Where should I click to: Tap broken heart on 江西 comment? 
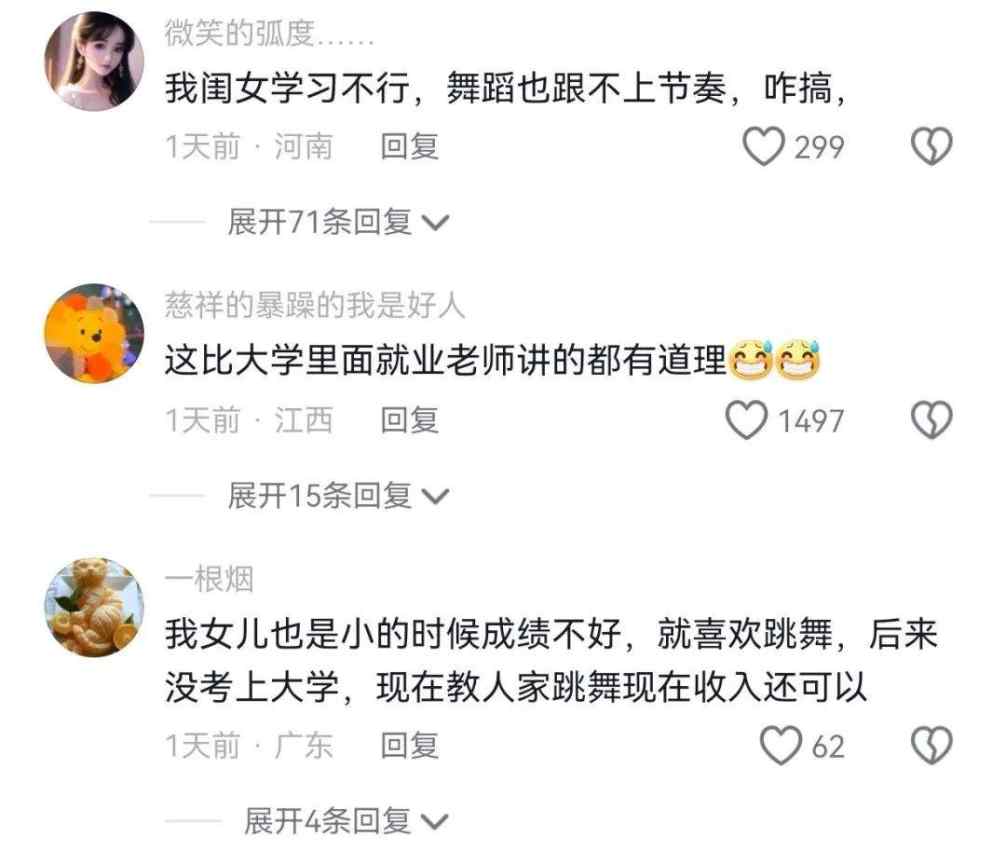(x=932, y=421)
